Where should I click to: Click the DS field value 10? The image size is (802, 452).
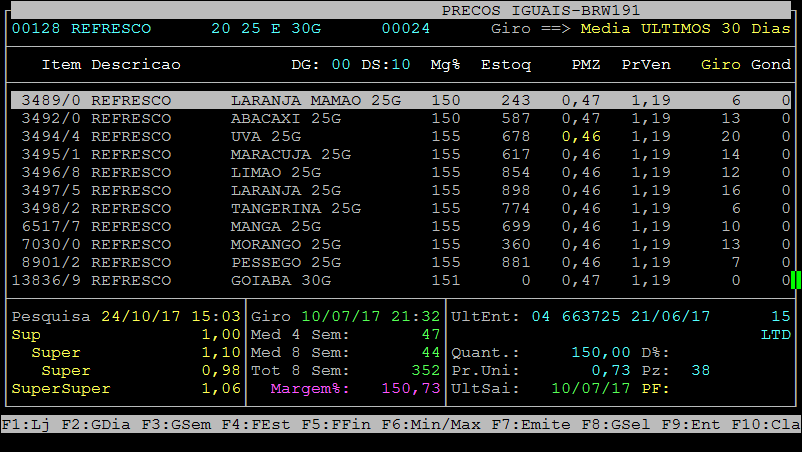pyautogui.click(x=401, y=65)
